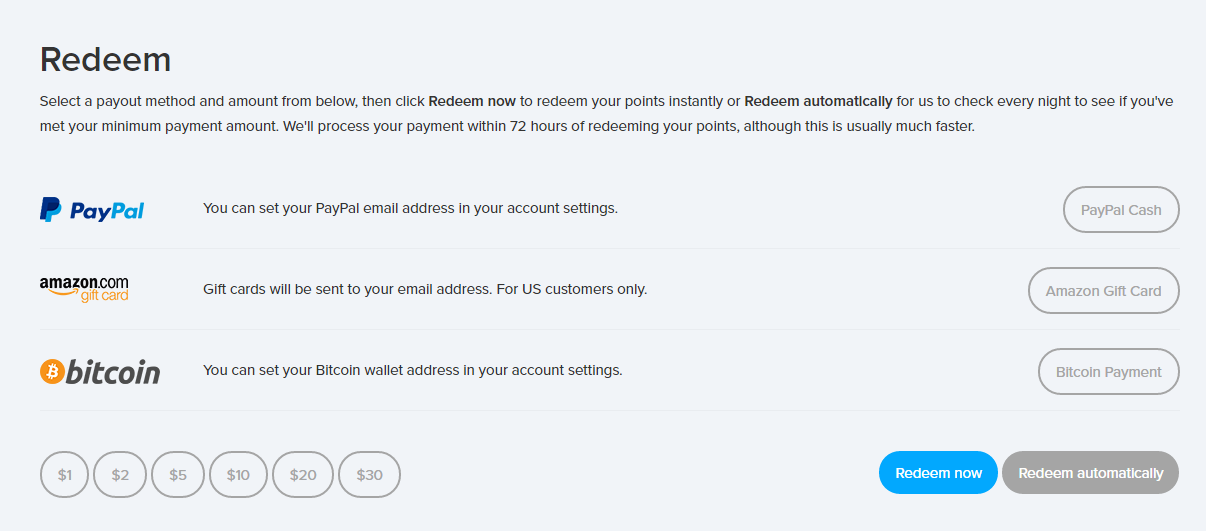Choose the $20 payout amount

click(x=303, y=475)
